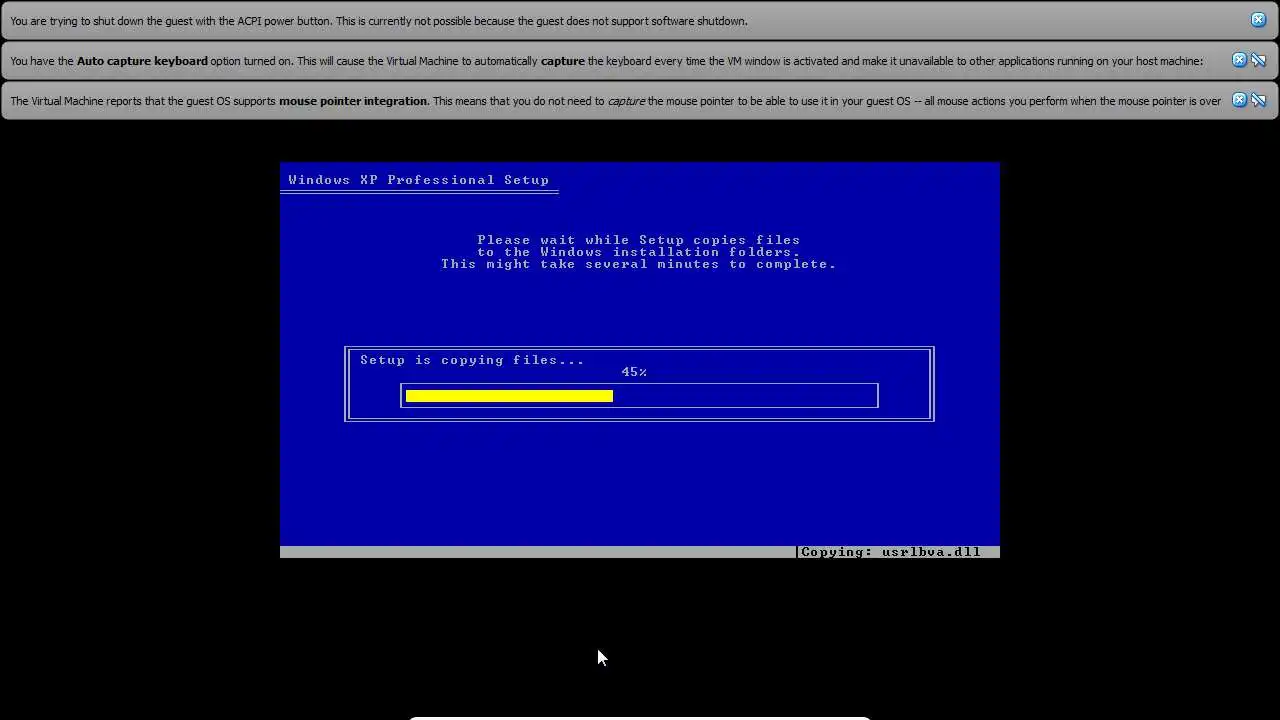Click the 'Windows XP Professional Setup' title
The width and height of the screenshot is (1280, 720).
(x=418, y=180)
